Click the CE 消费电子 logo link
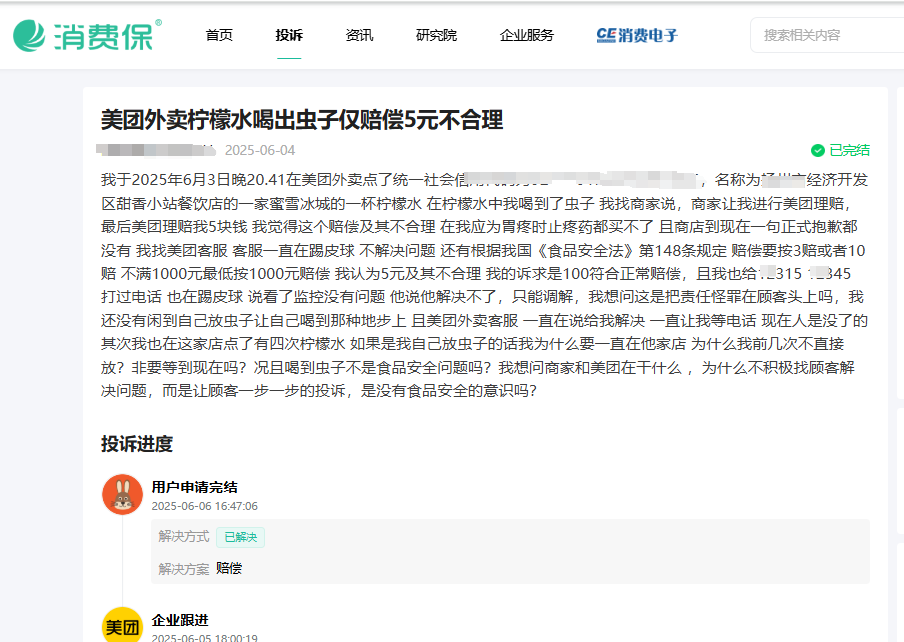The image size is (904, 642). tap(637, 35)
